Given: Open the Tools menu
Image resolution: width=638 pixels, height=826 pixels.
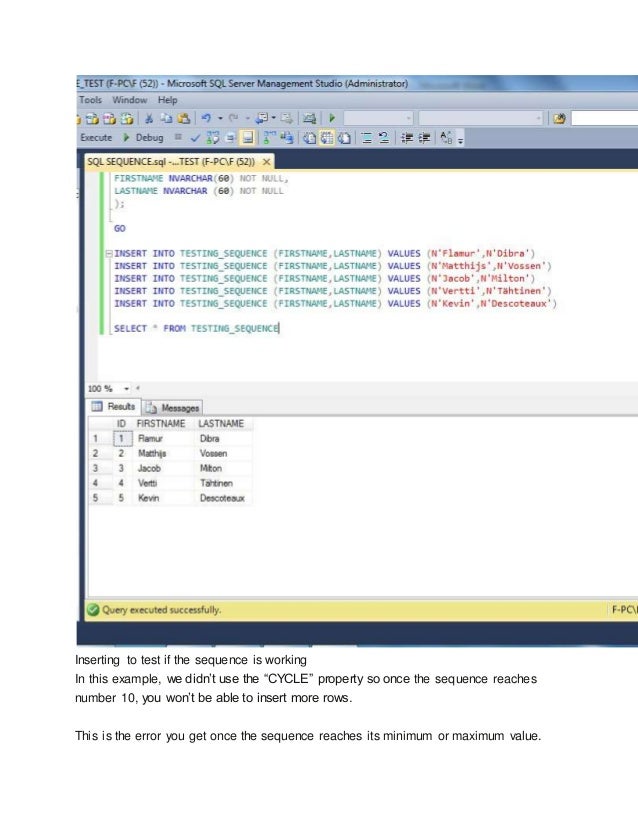Looking at the screenshot, I should point(90,100).
